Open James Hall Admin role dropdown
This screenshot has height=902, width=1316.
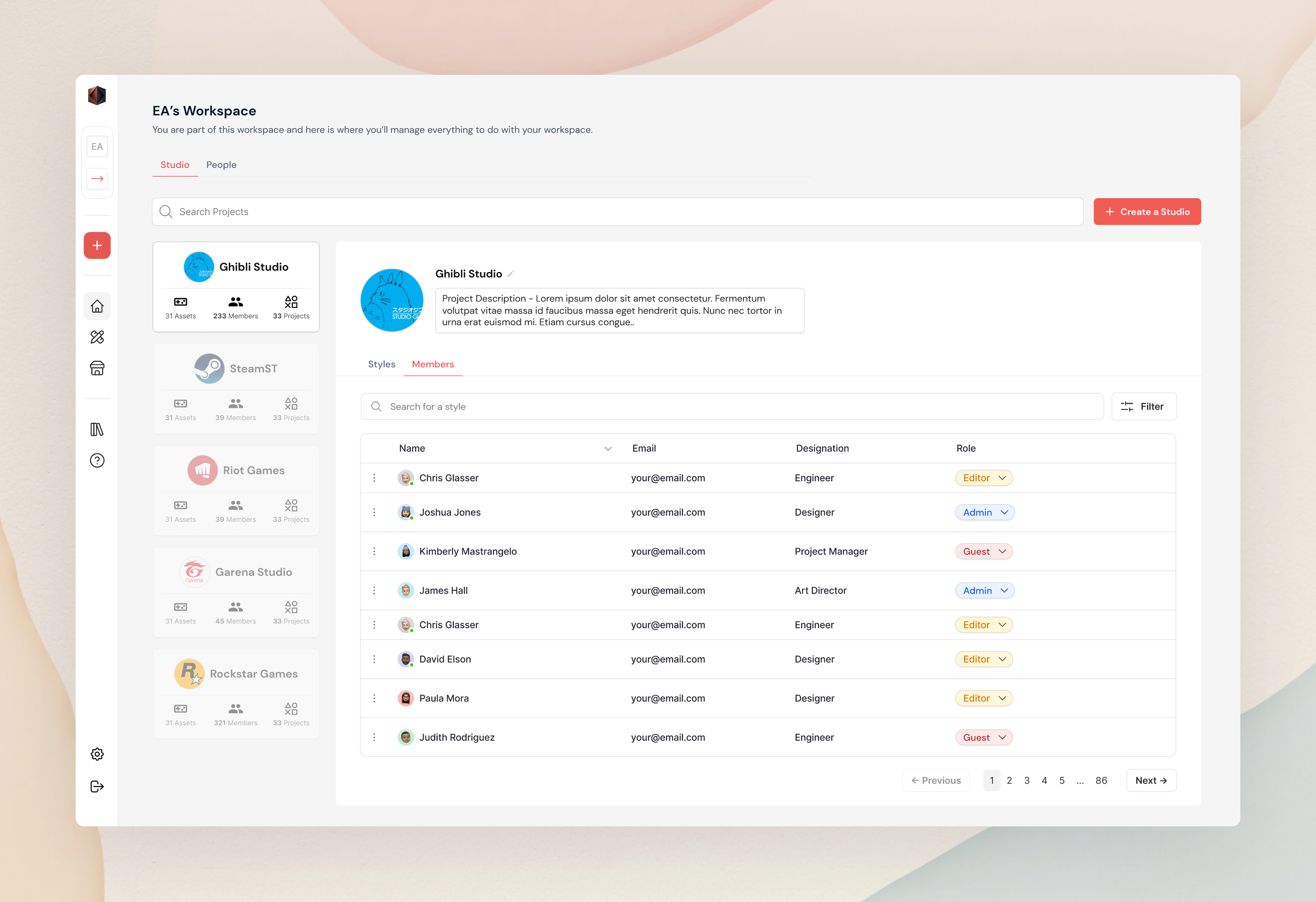point(985,590)
